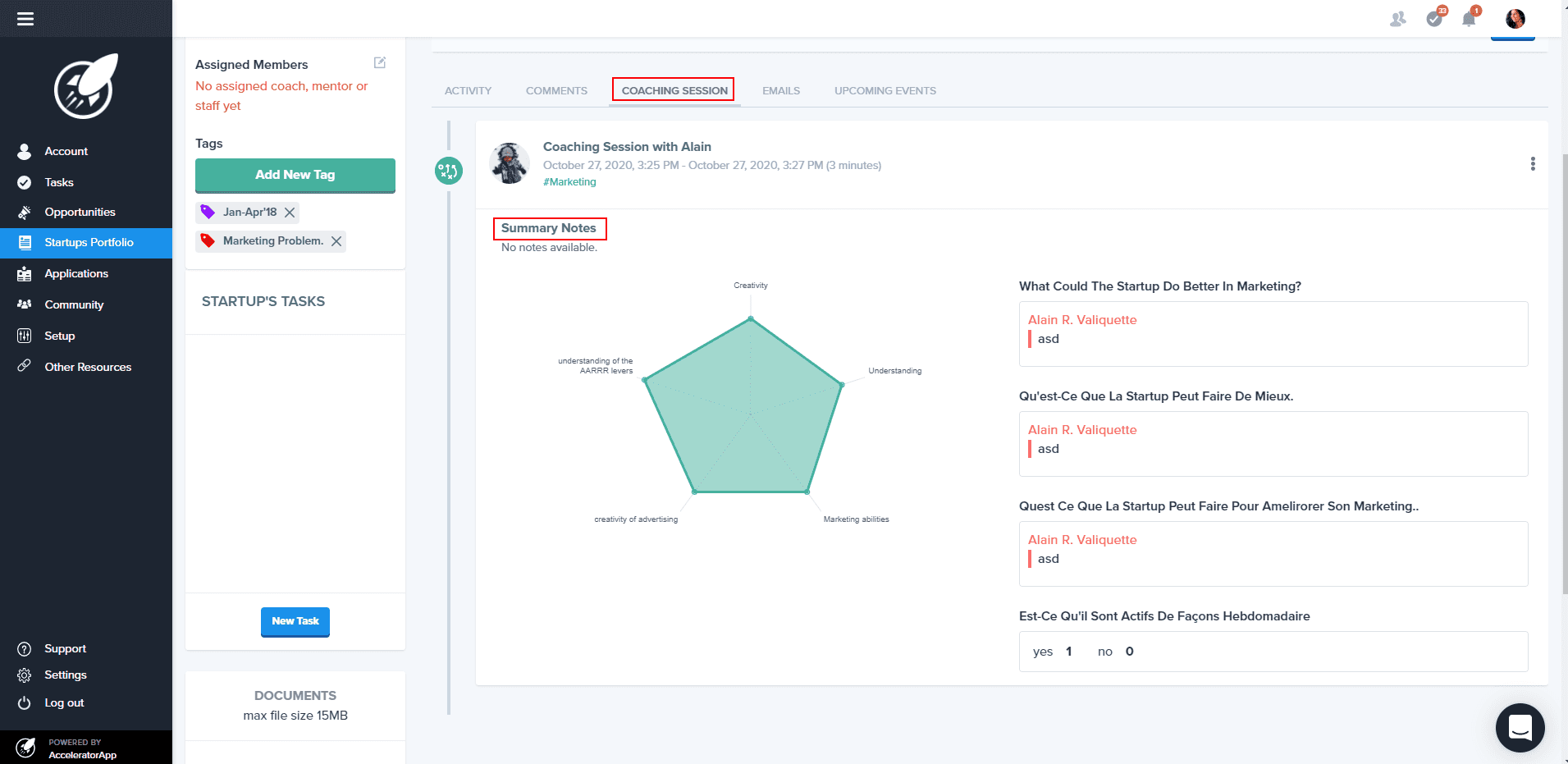Open the hamburger menu icon
1568x764 pixels.
point(25,18)
